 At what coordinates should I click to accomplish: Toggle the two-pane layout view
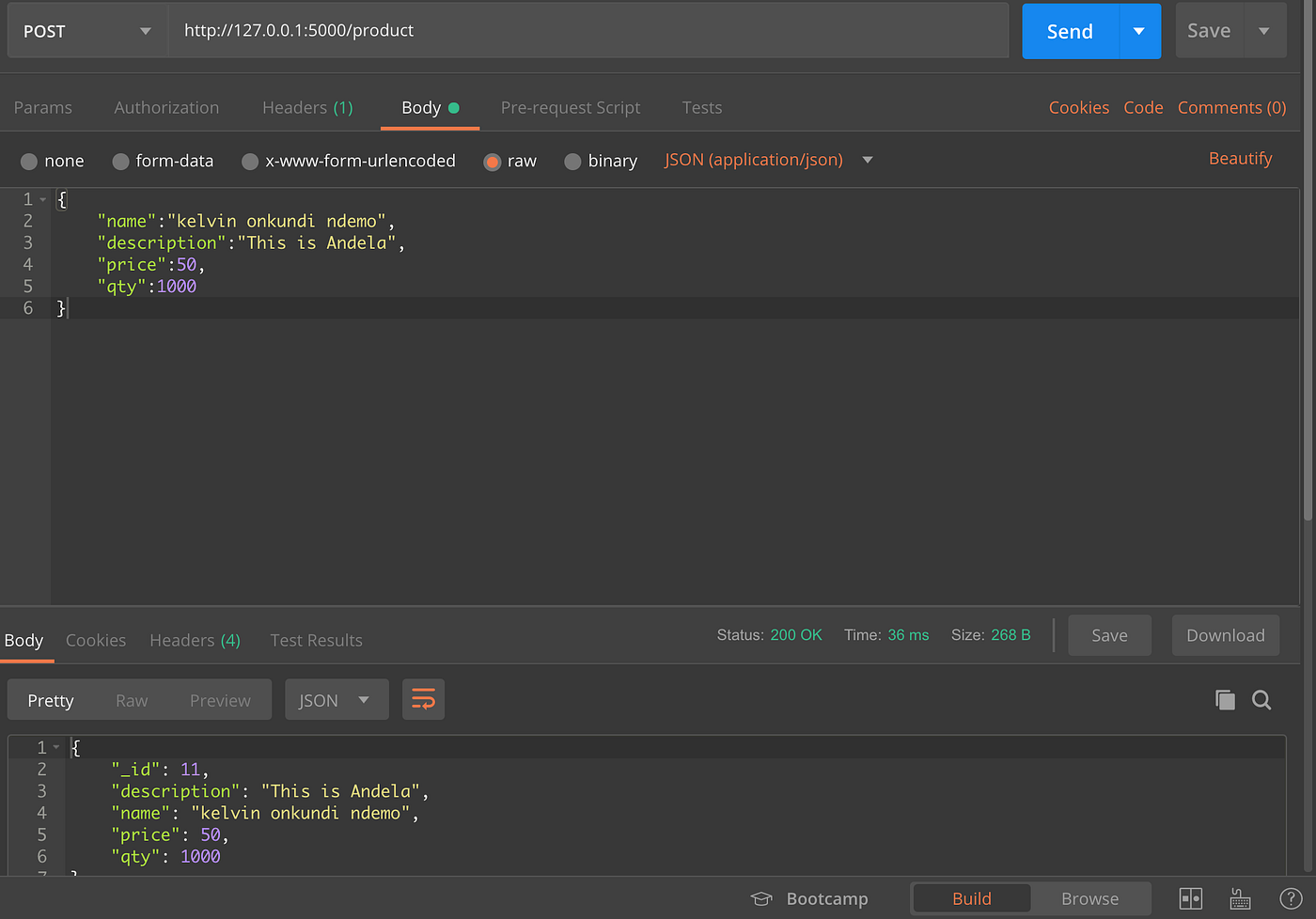pos(1190,898)
